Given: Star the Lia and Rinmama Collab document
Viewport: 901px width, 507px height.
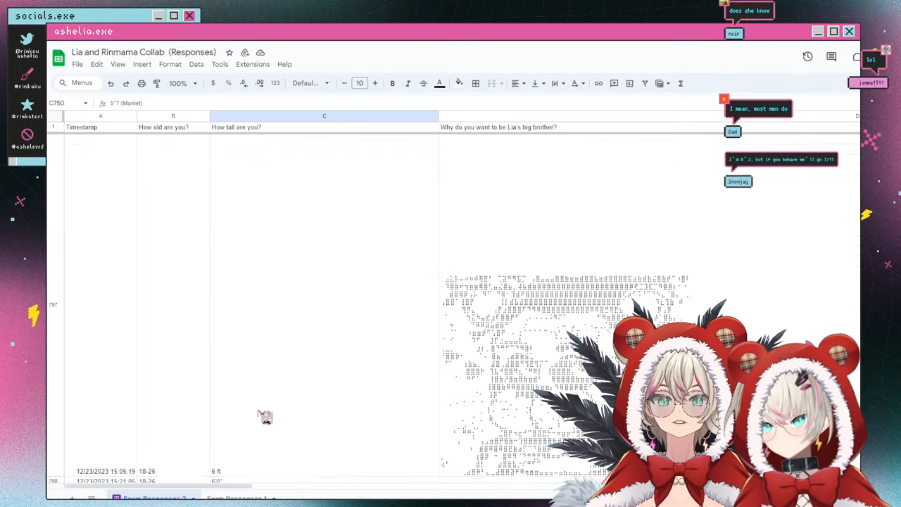Looking at the screenshot, I should pos(229,53).
